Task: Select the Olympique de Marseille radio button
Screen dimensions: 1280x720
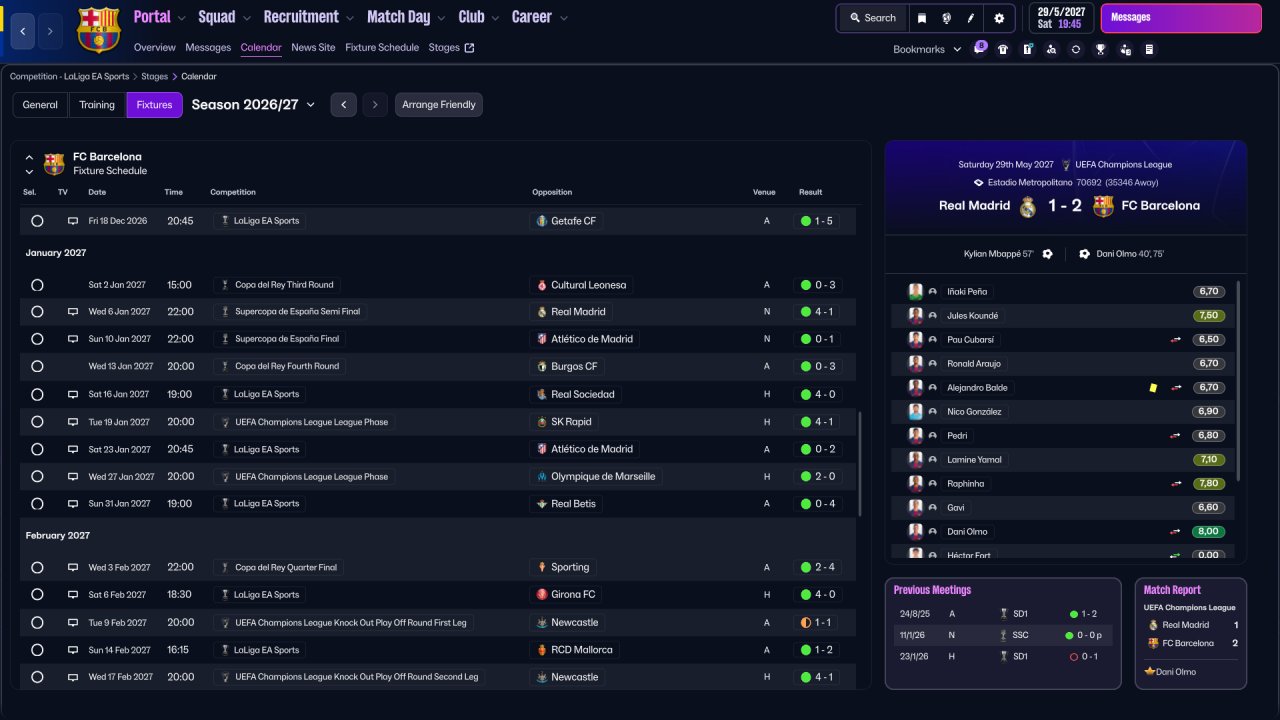Action: [x=37, y=477]
